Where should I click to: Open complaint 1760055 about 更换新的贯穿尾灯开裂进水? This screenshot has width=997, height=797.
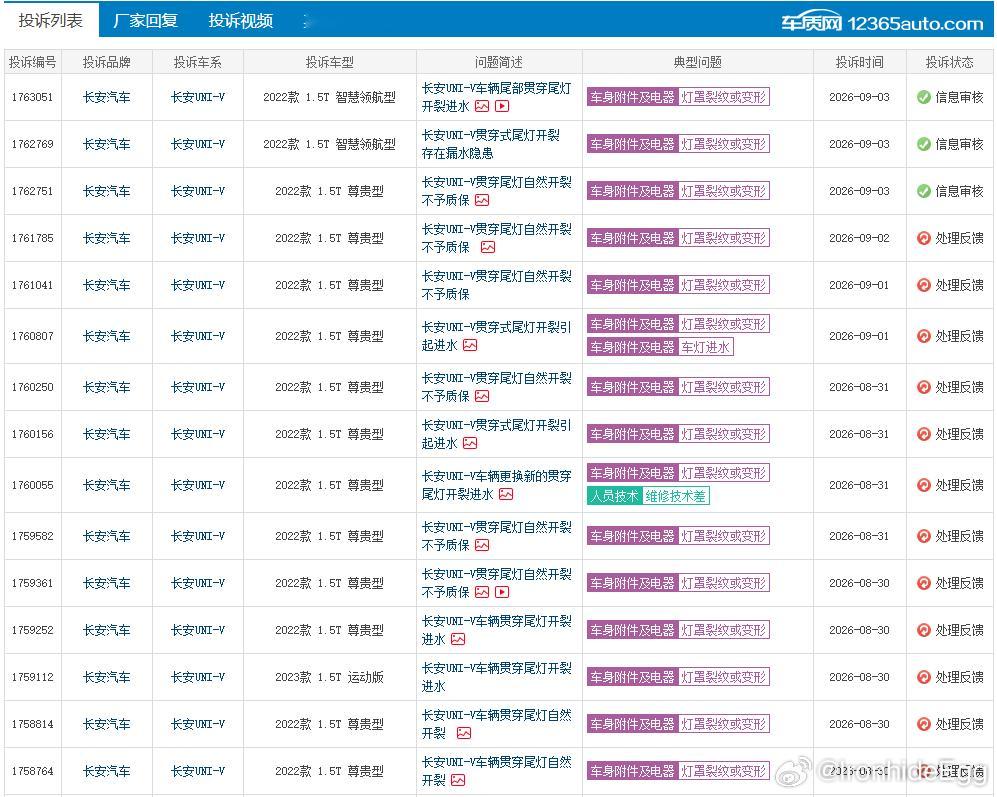tap(497, 485)
